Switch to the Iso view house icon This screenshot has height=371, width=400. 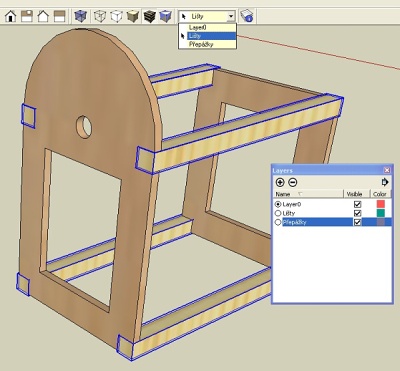tap(11, 16)
